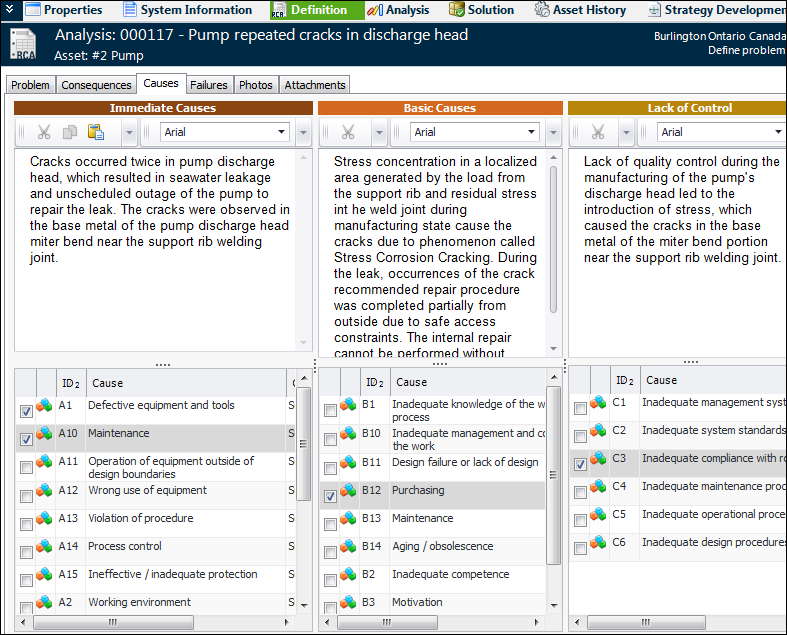Switch to the Failures tab
Image resolution: width=787 pixels, height=635 pixels.
209,85
